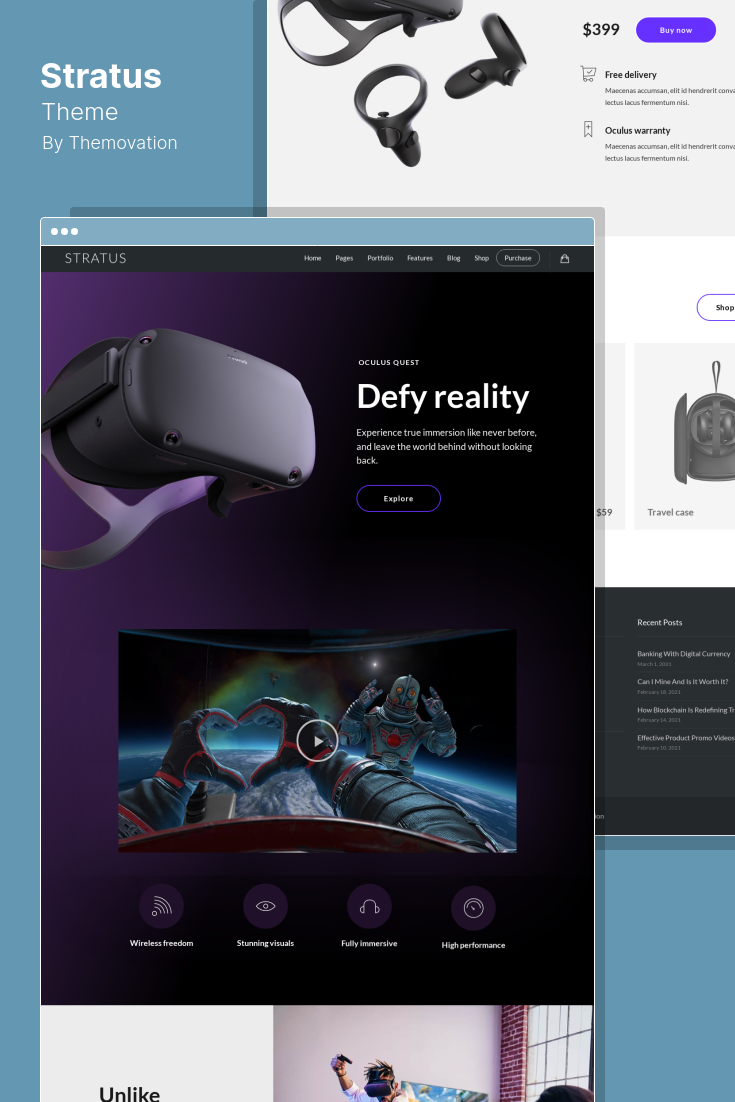Screen dimensions: 735x1102
Task: Click the Purchase button in navbar
Action: 518,258
